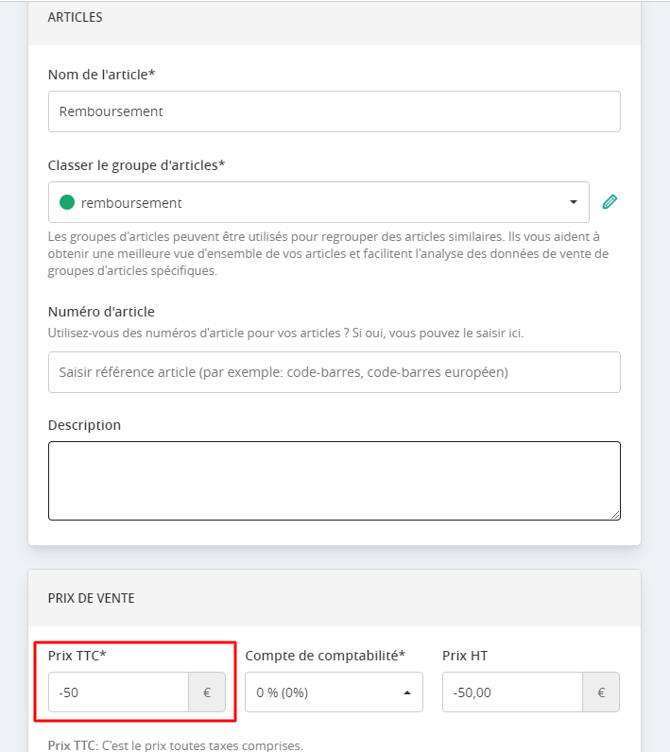Screen dimensions: 670x752
Task: Open the Compte de comptabilité dropdown
Action: tap(334, 692)
